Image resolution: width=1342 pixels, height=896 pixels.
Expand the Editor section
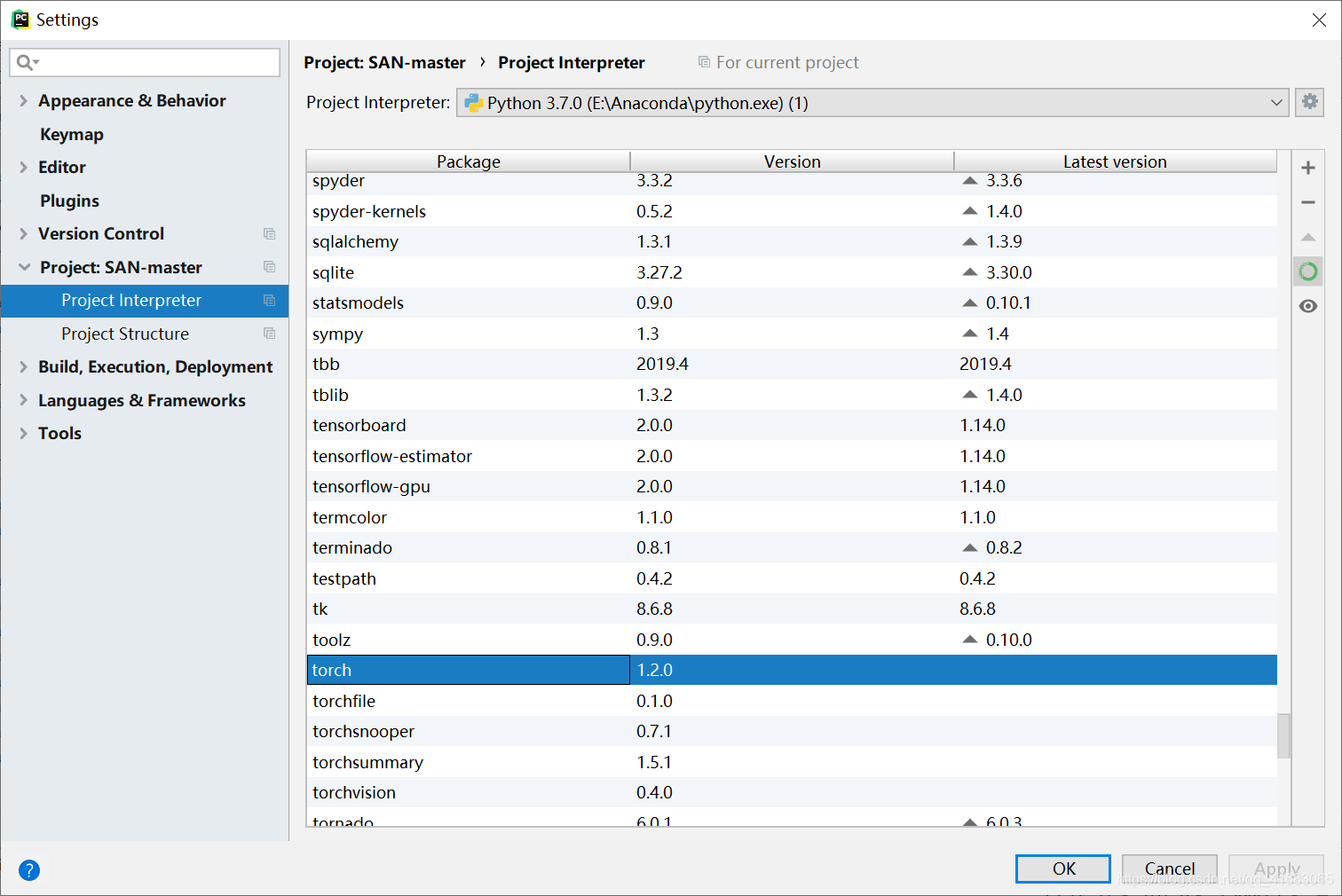(23, 168)
